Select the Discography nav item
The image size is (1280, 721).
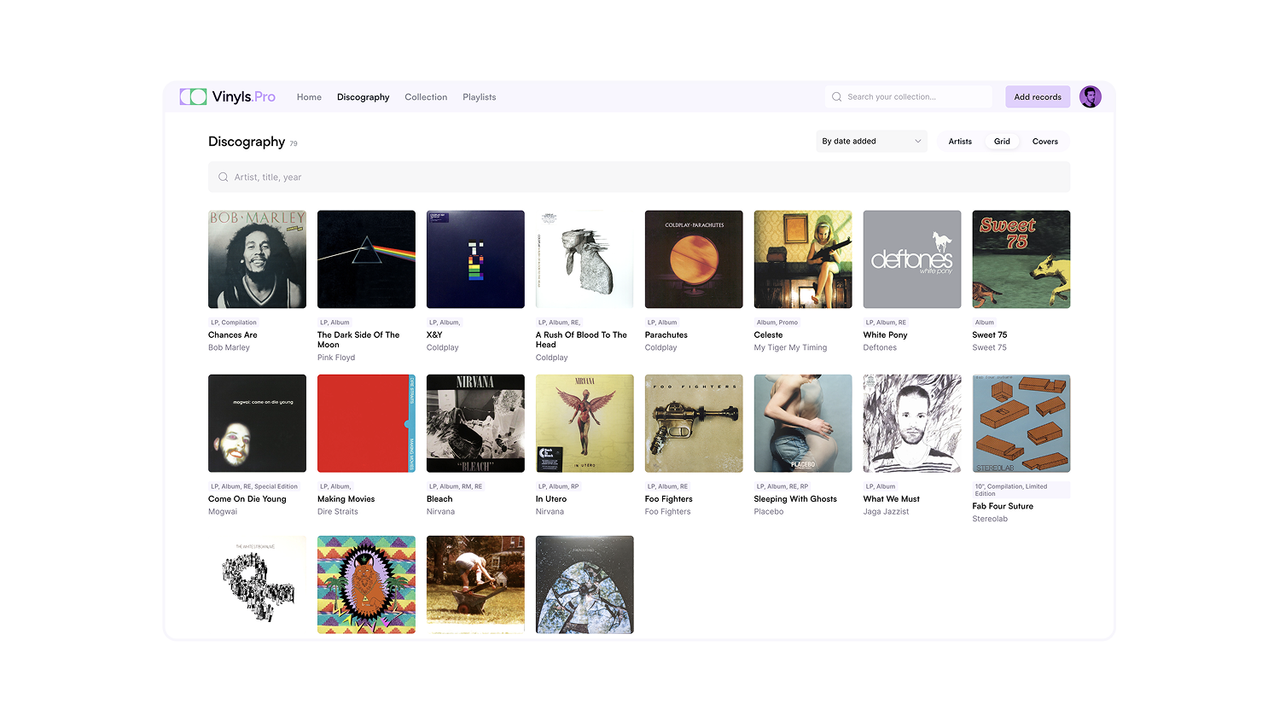pyautogui.click(x=363, y=97)
